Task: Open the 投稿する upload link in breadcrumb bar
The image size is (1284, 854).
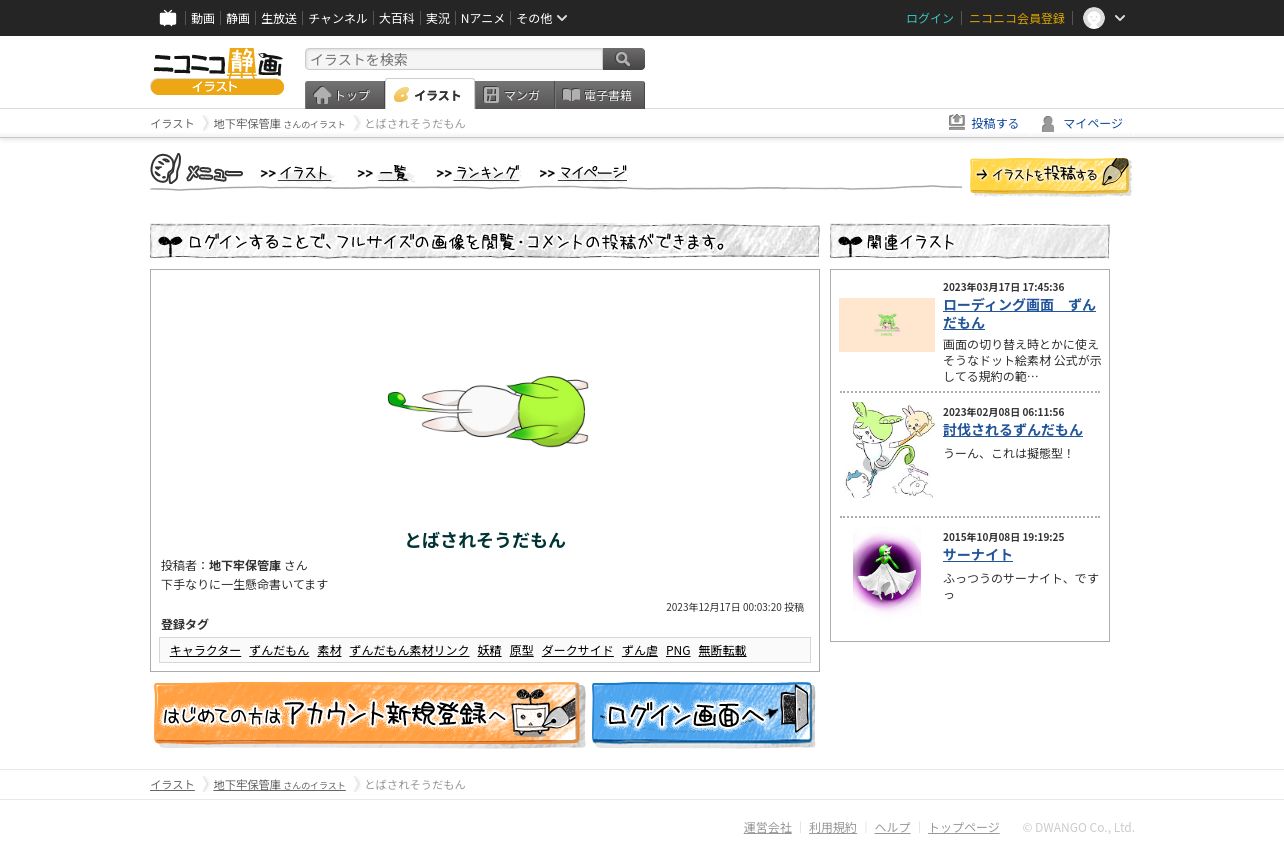Action: point(984,123)
